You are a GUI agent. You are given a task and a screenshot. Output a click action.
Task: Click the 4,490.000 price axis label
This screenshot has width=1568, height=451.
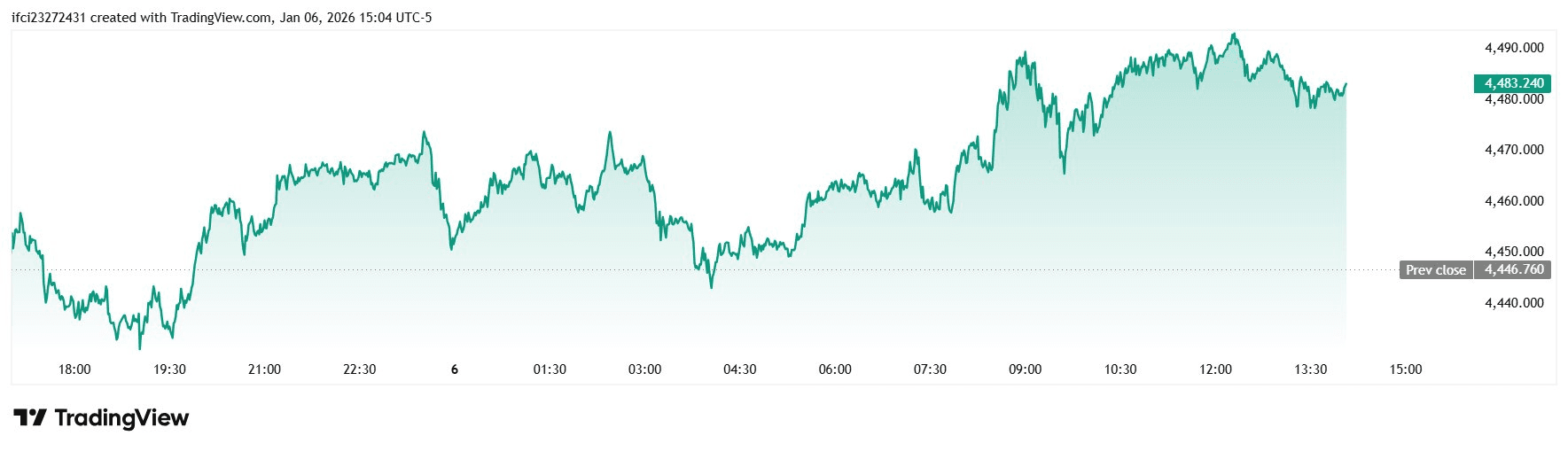[1513, 48]
